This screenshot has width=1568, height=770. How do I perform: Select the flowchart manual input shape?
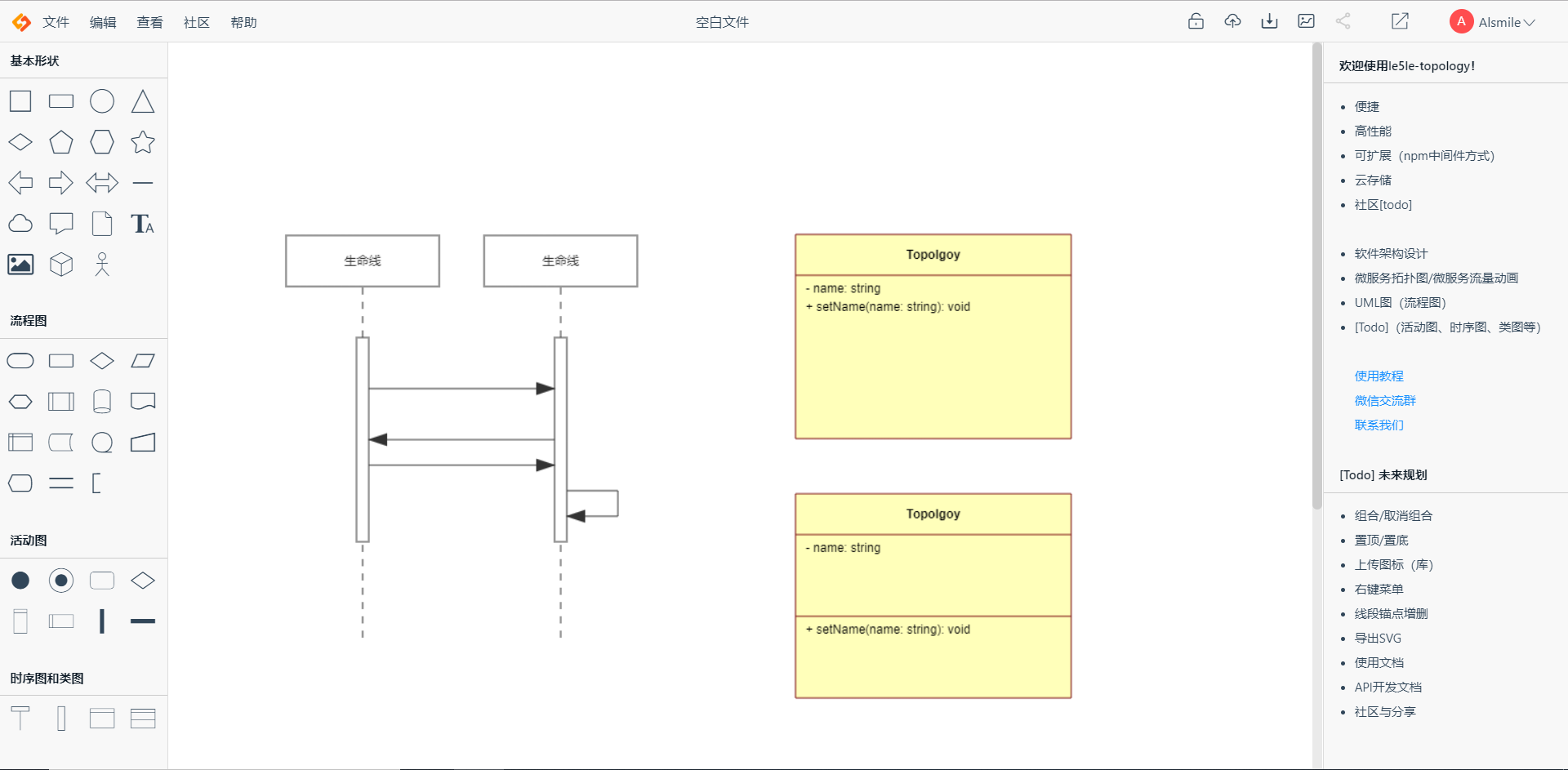pyautogui.click(x=143, y=443)
